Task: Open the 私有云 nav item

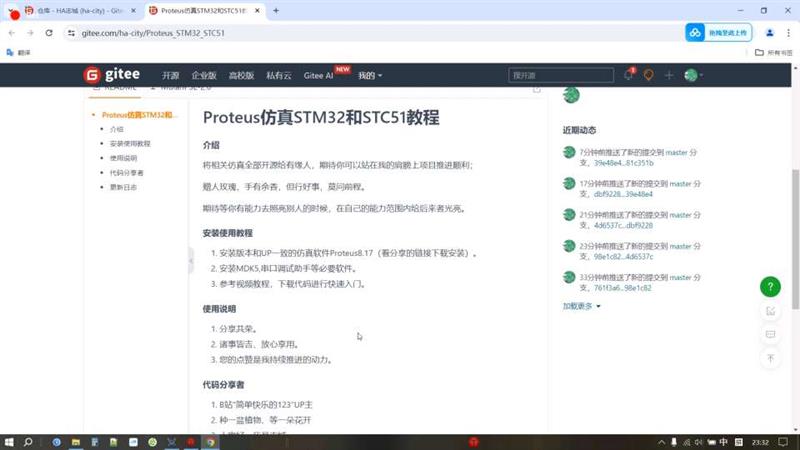Action: [x=279, y=76]
